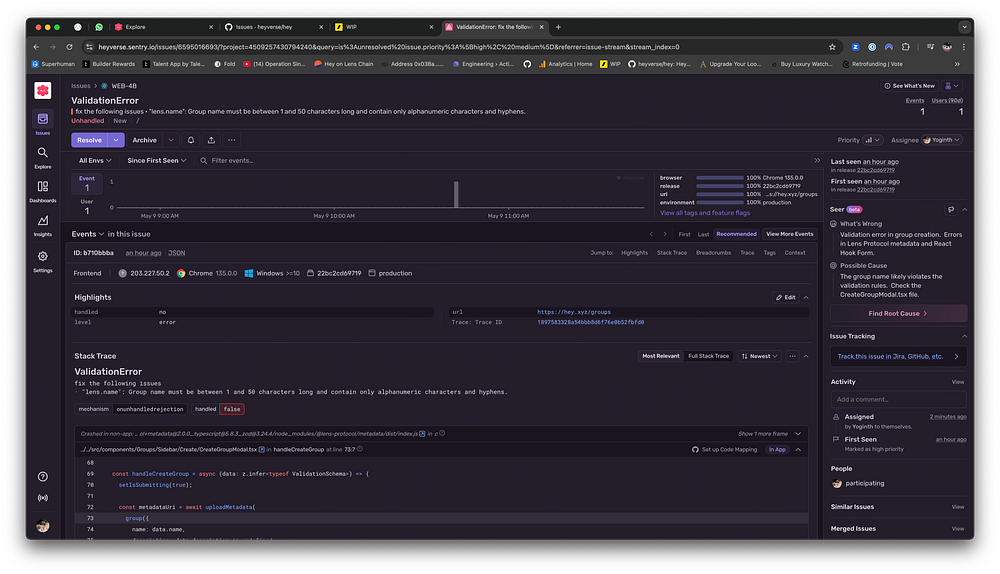Select the First event
This screenshot has width=1000, height=574.
684,234
